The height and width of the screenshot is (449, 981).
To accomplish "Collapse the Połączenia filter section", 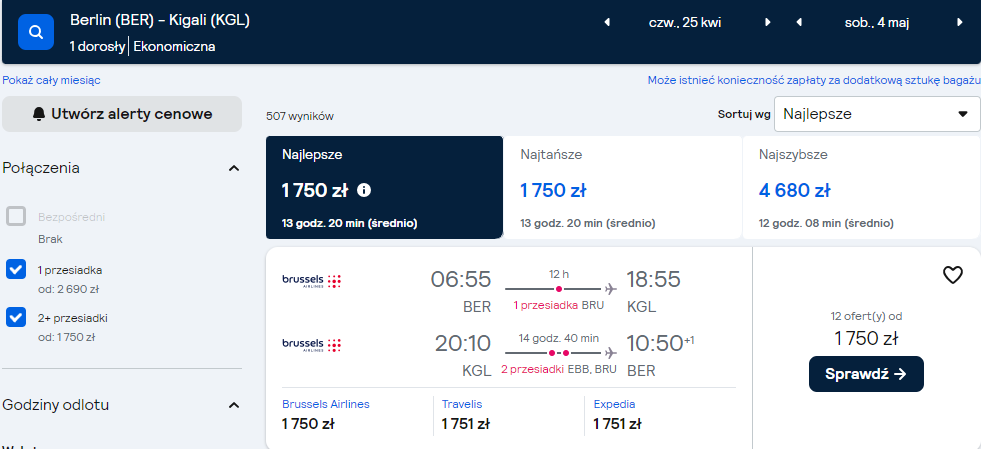I will 234,168.
